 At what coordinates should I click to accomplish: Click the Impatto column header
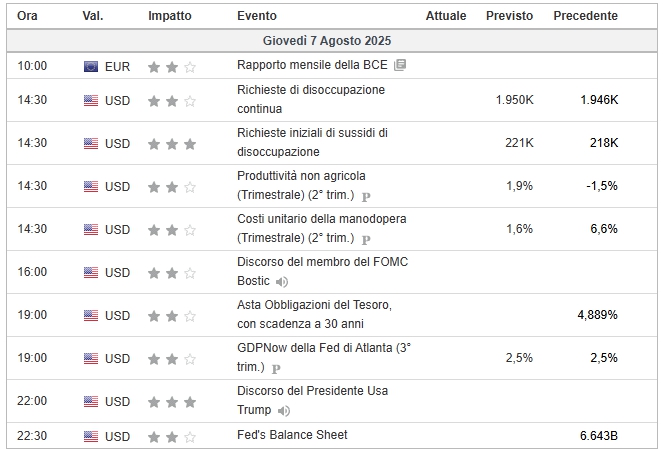pos(170,16)
